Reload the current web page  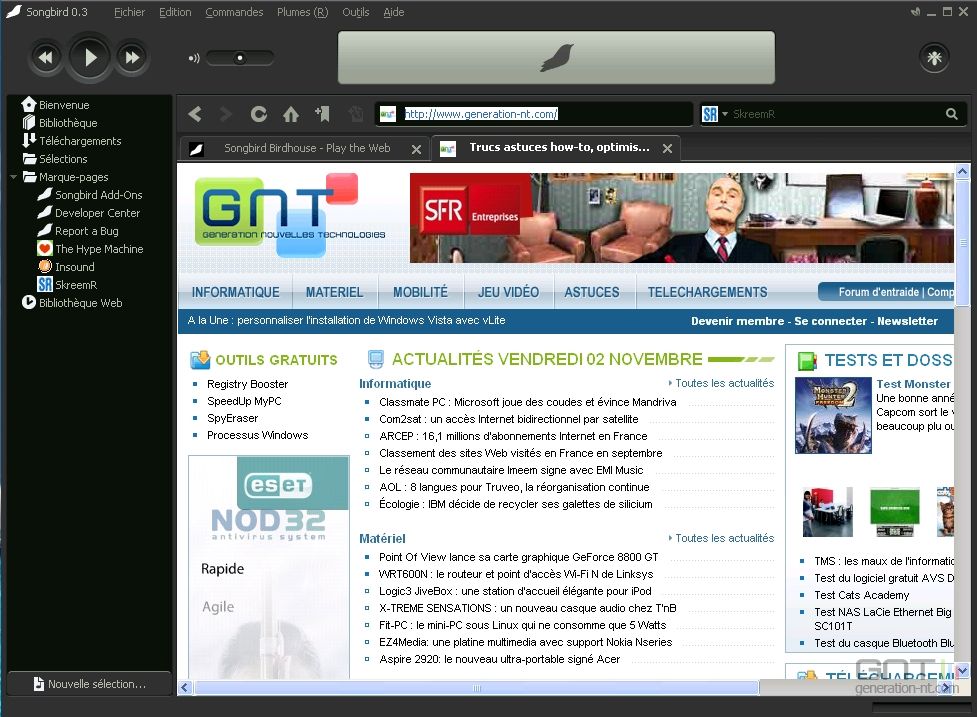pos(259,114)
